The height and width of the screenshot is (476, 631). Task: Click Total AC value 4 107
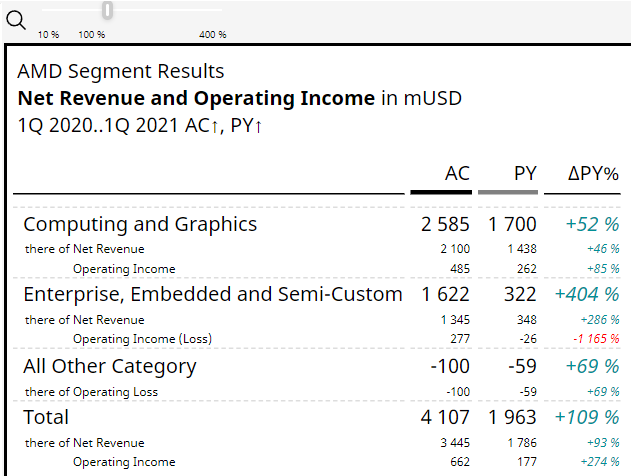click(445, 417)
